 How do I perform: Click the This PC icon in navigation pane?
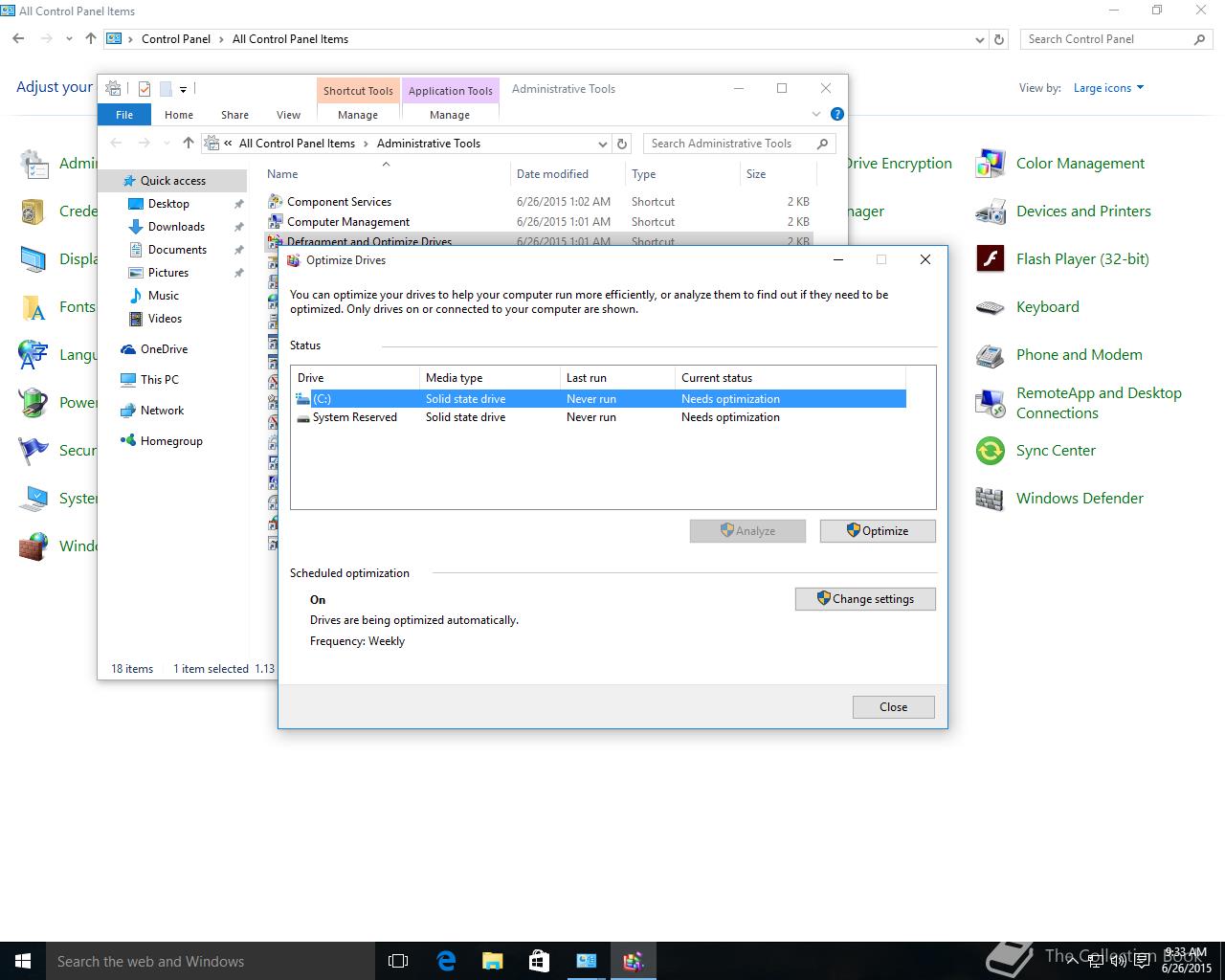coord(128,380)
